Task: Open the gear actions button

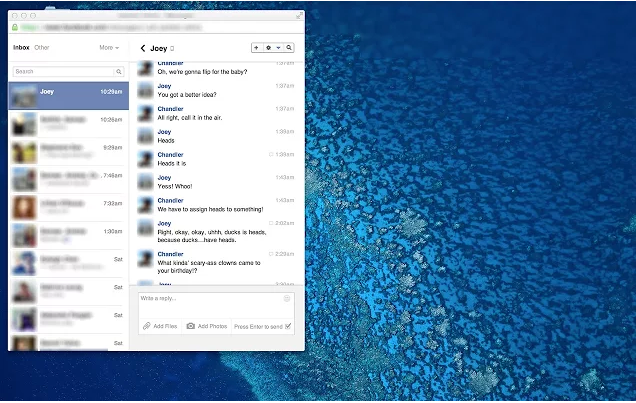Action: pyautogui.click(x=268, y=48)
